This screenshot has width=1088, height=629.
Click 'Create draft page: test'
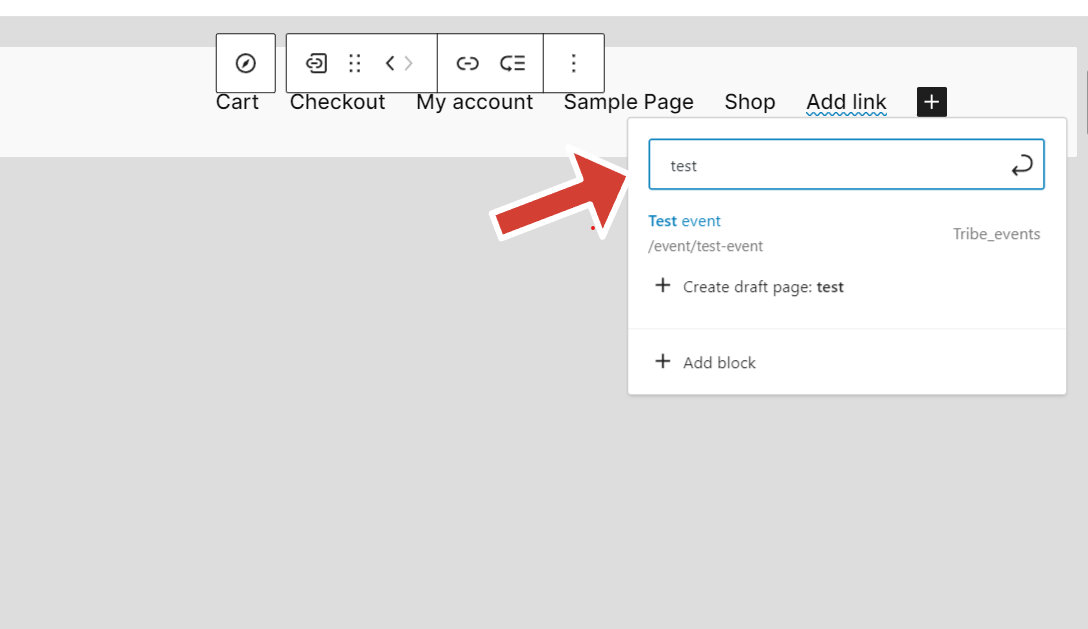tap(762, 287)
